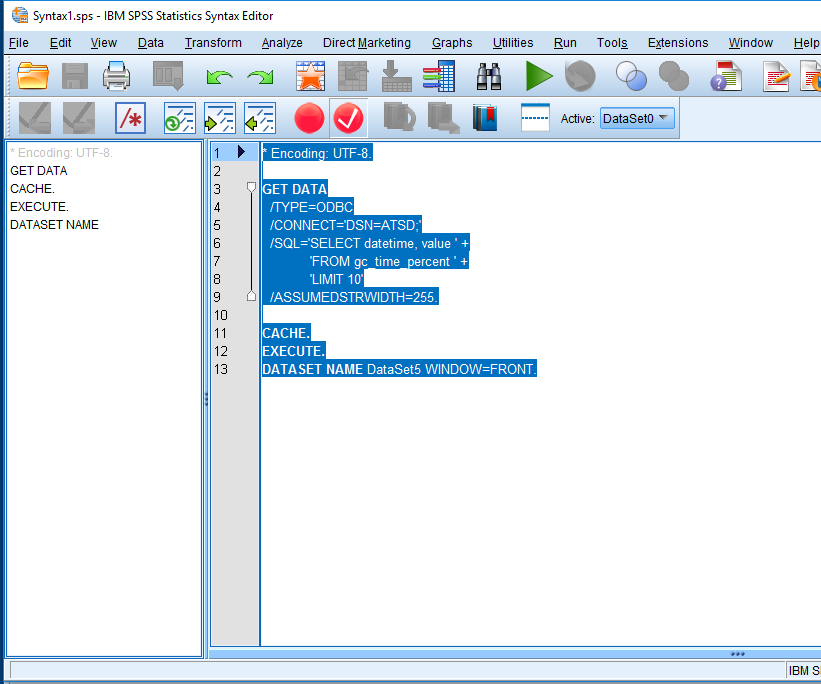
Task: Open the Analyze menu
Action: 282,43
